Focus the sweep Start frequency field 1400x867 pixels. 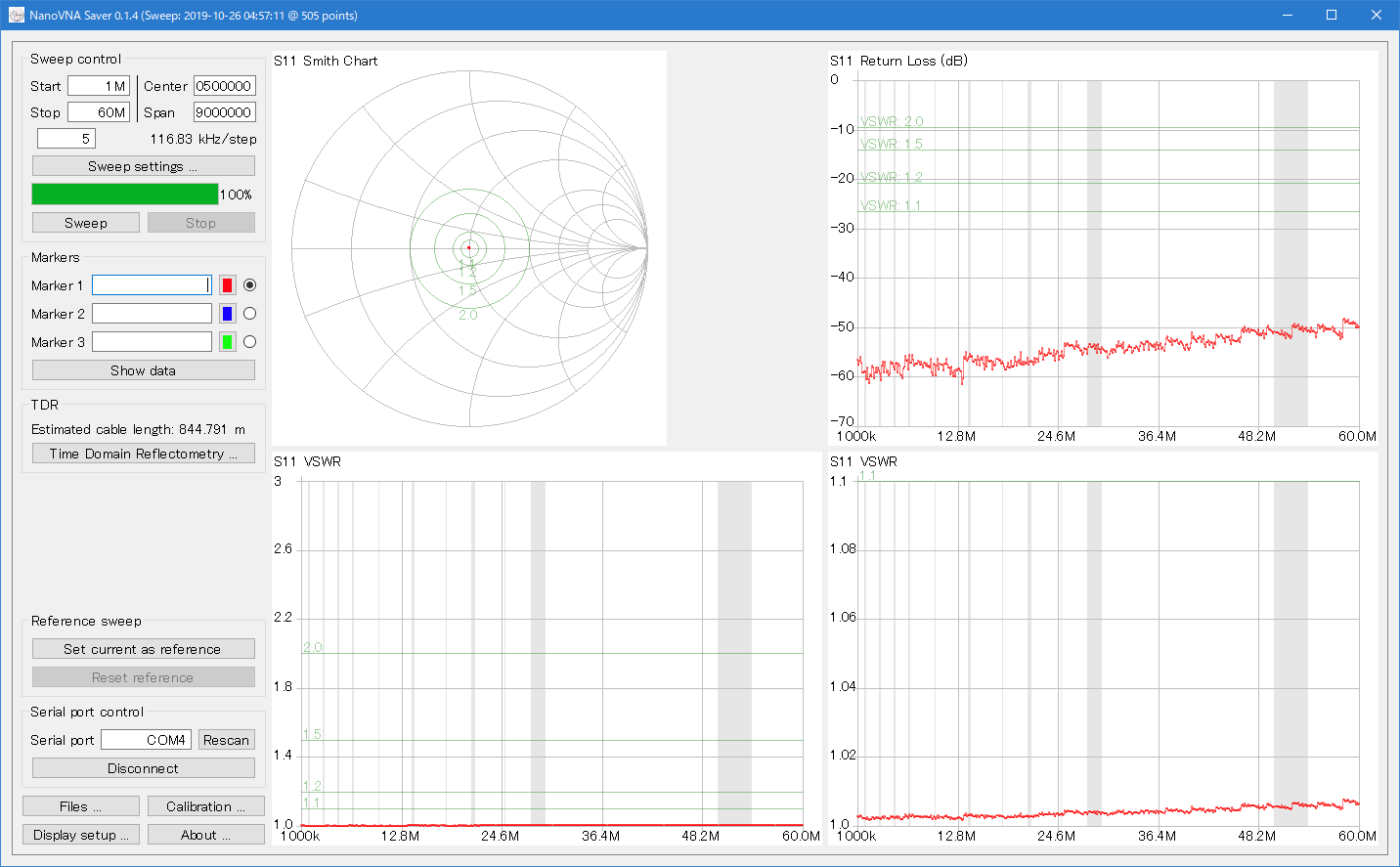[x=98, y=86]
